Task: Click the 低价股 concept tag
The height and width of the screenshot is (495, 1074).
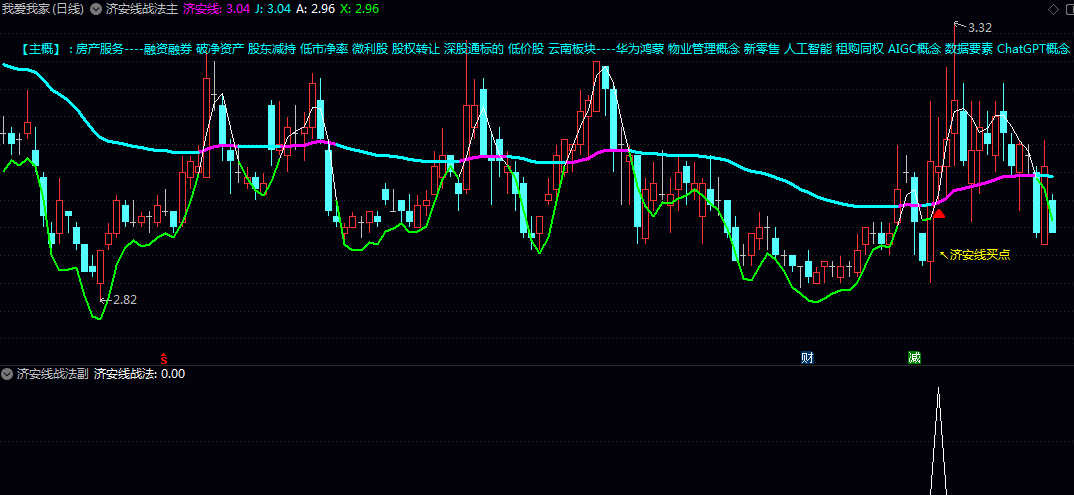Action: pyautogui.click(x=526, y=49)
